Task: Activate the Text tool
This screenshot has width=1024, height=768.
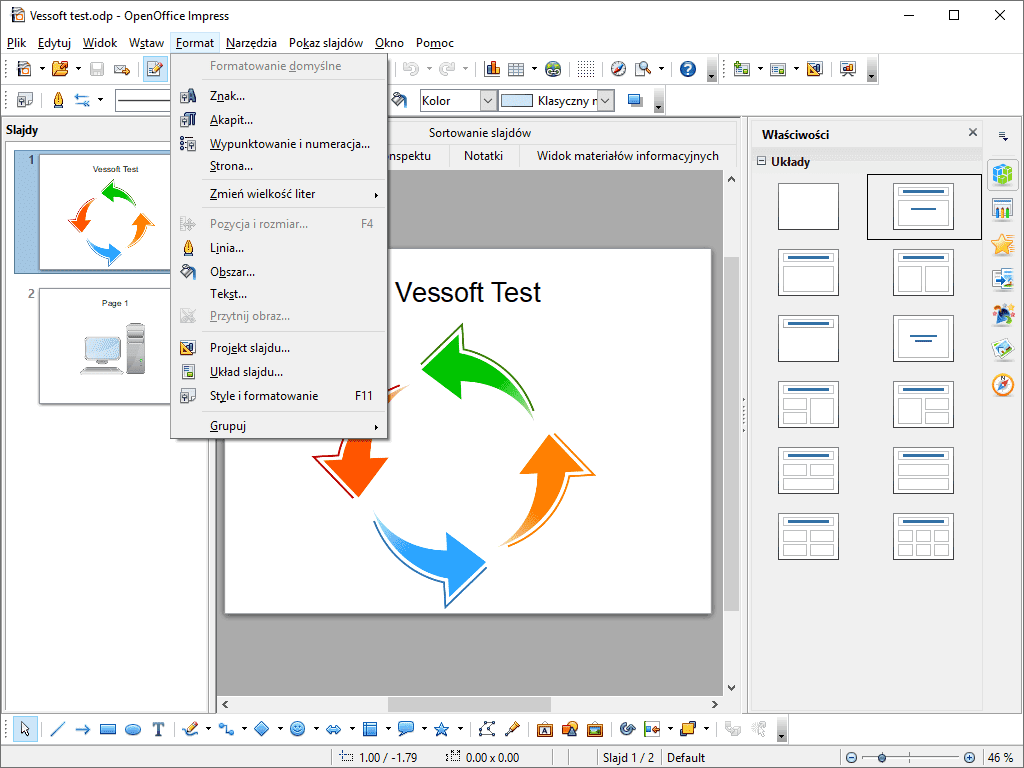Action: coord(158,729)
